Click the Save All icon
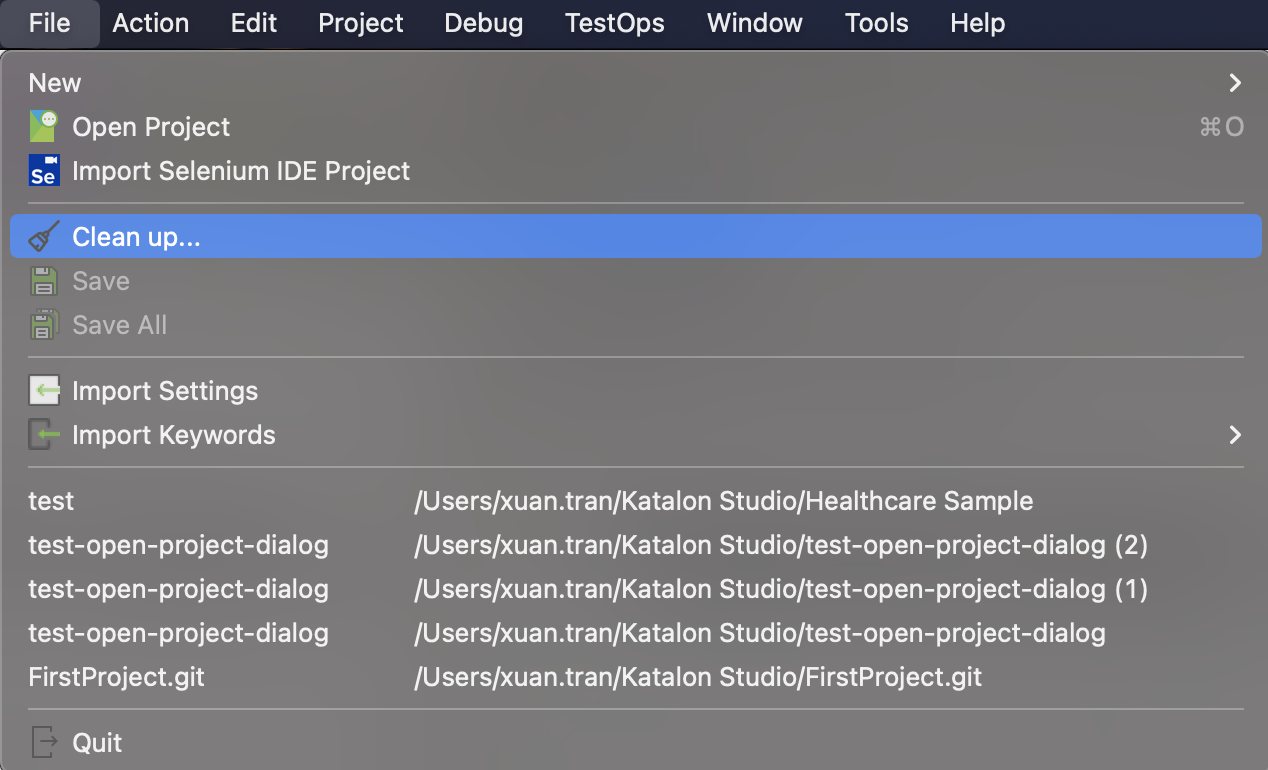Screen dimensions: 1268x770 43,325
